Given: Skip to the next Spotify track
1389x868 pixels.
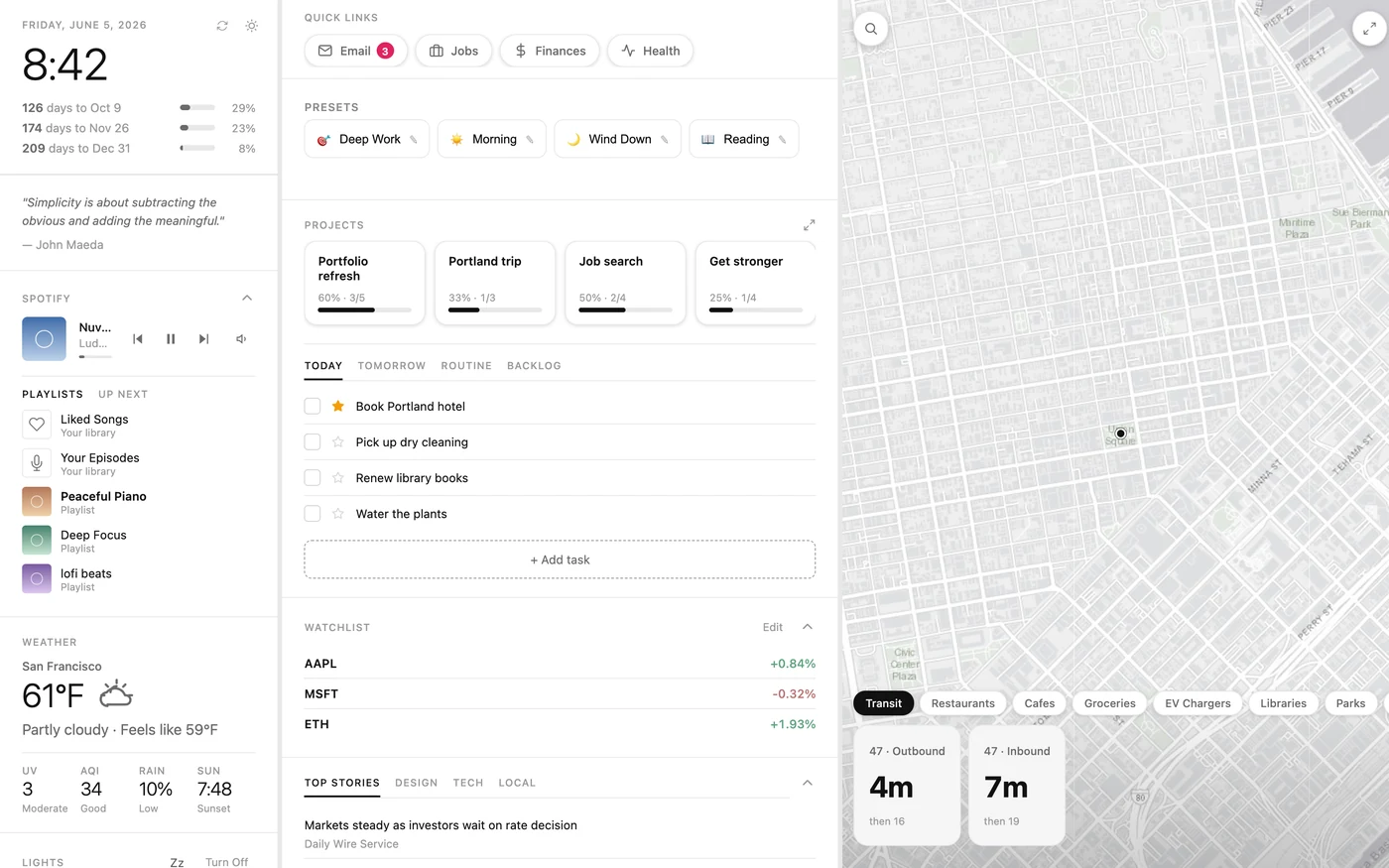Looking at the screenshot, I should click(203, 339).
